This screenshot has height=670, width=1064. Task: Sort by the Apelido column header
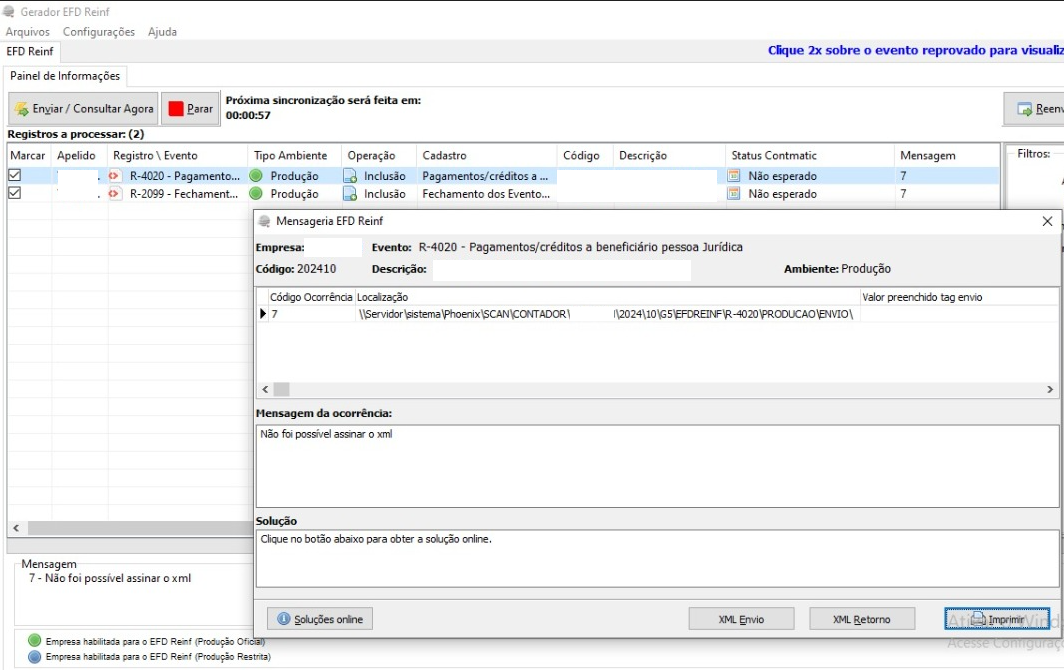[x=79, y=155]
